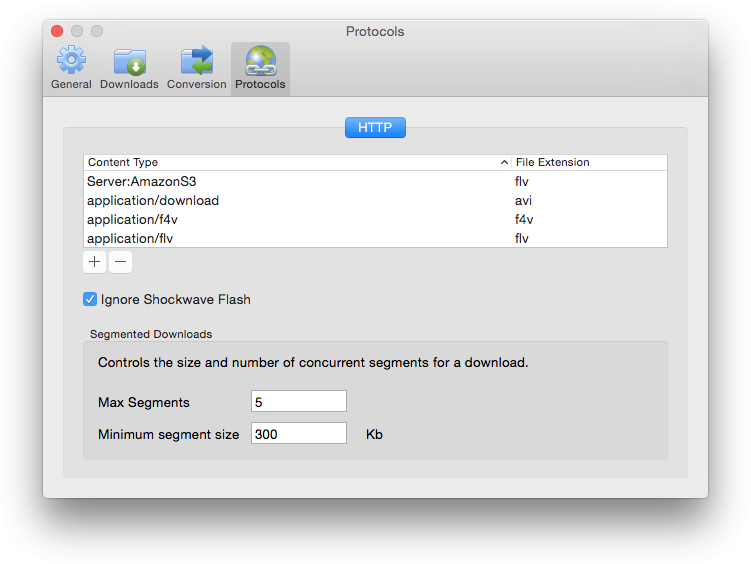Sort by Content Type column header
The width and height of the screenshot is (751, 564).
point(297,162)
